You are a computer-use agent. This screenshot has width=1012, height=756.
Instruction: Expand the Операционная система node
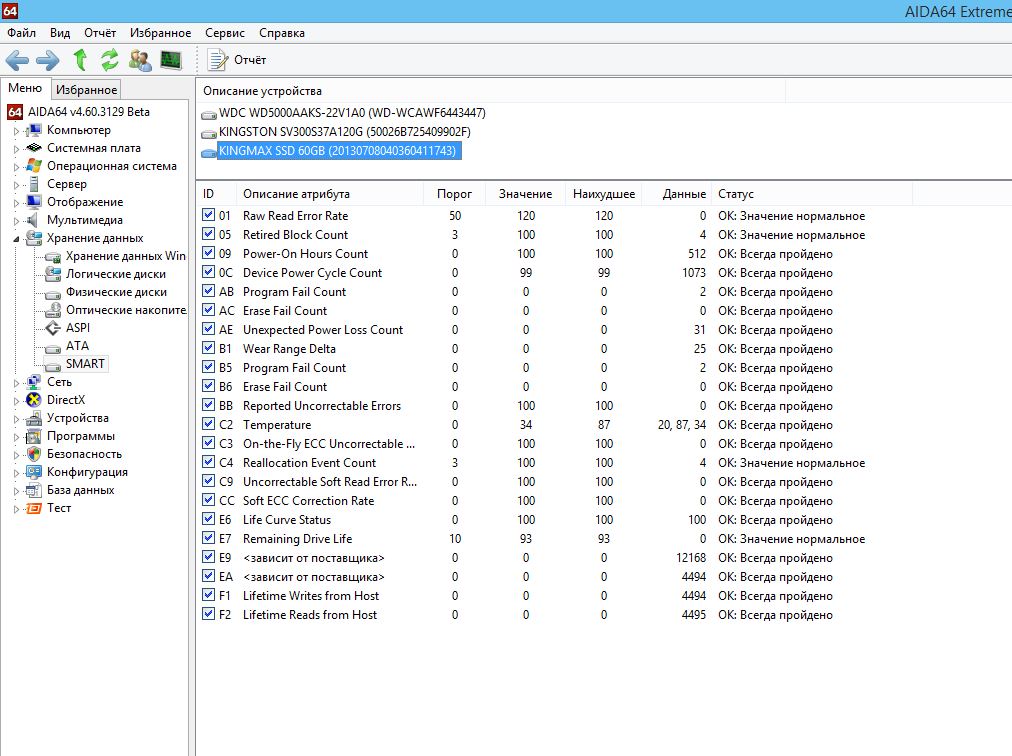point(16,167)
